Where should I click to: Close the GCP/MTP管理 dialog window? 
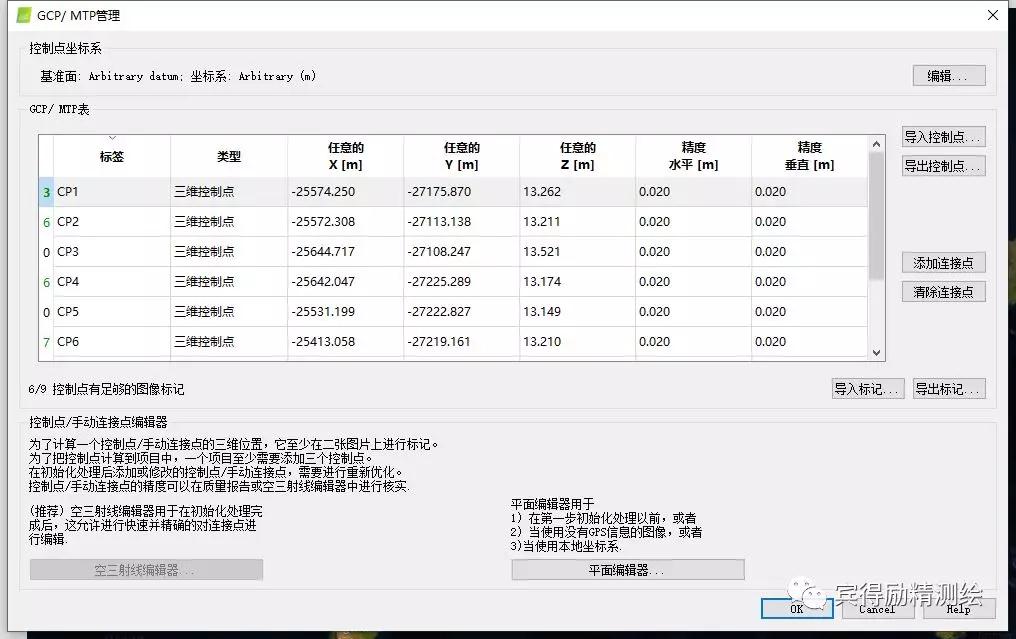click(x=992, y=15)
